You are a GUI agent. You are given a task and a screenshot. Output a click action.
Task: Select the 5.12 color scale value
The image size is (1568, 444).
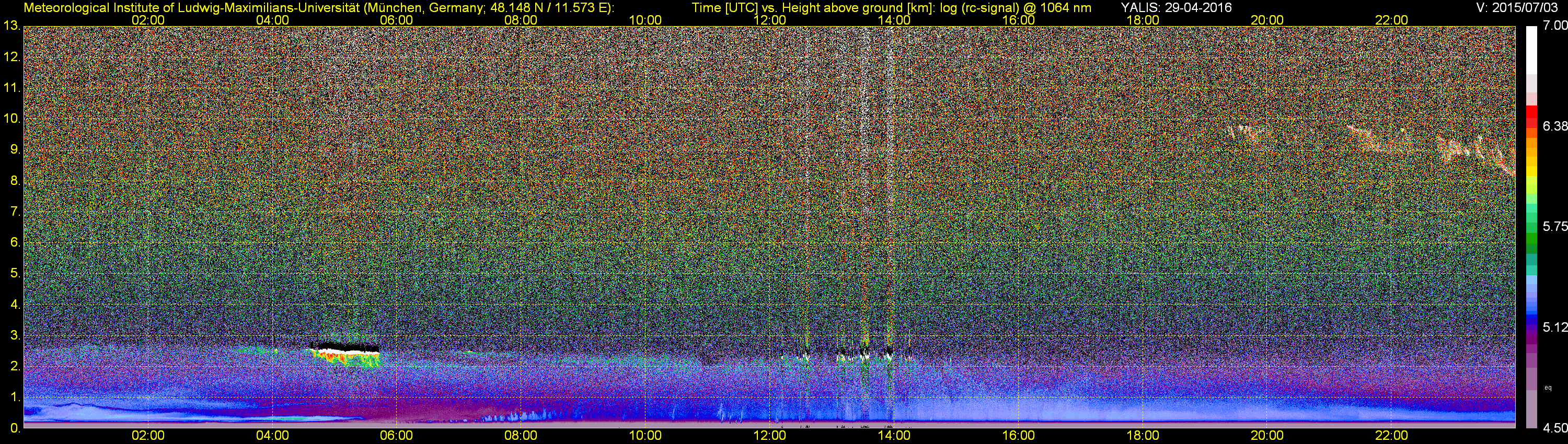click(1555, 327)
